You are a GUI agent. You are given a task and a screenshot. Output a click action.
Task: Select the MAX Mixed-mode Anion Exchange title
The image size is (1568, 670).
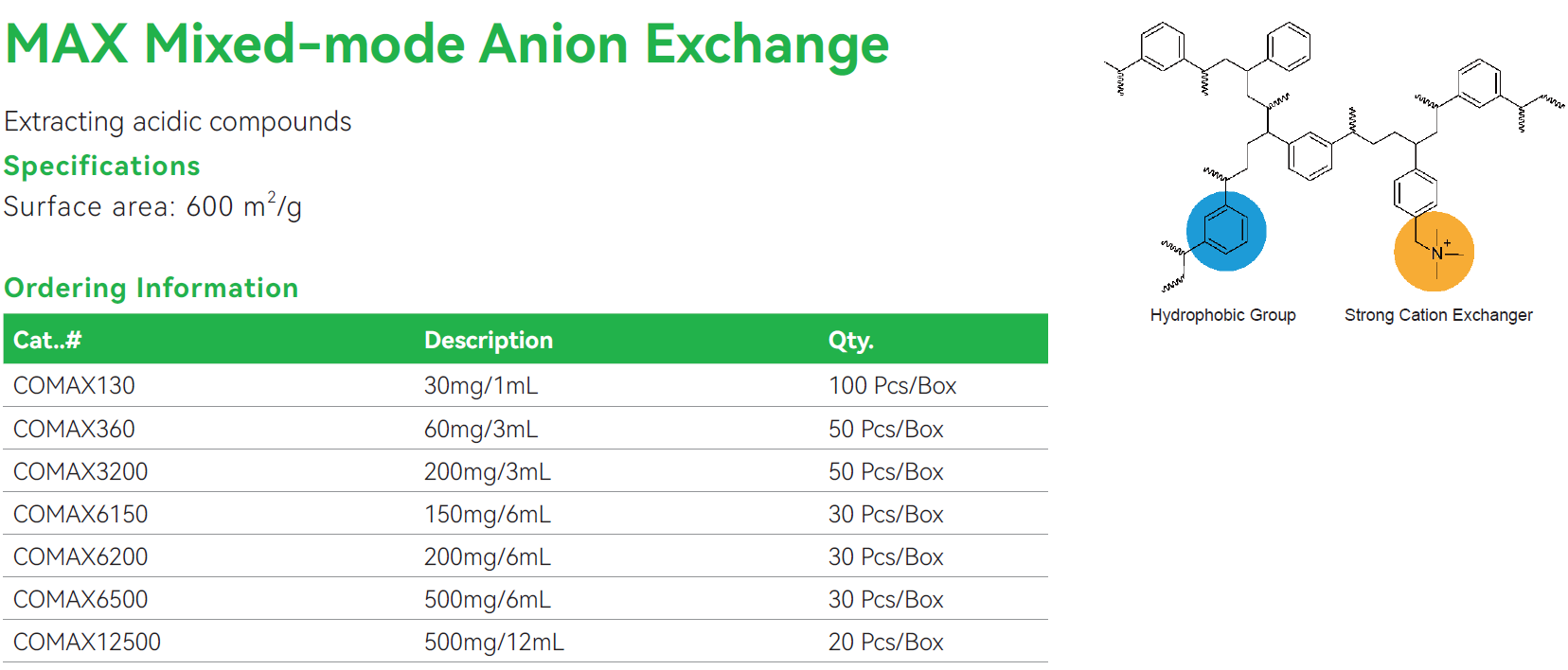pyautogui.click(x=447, y=44)
